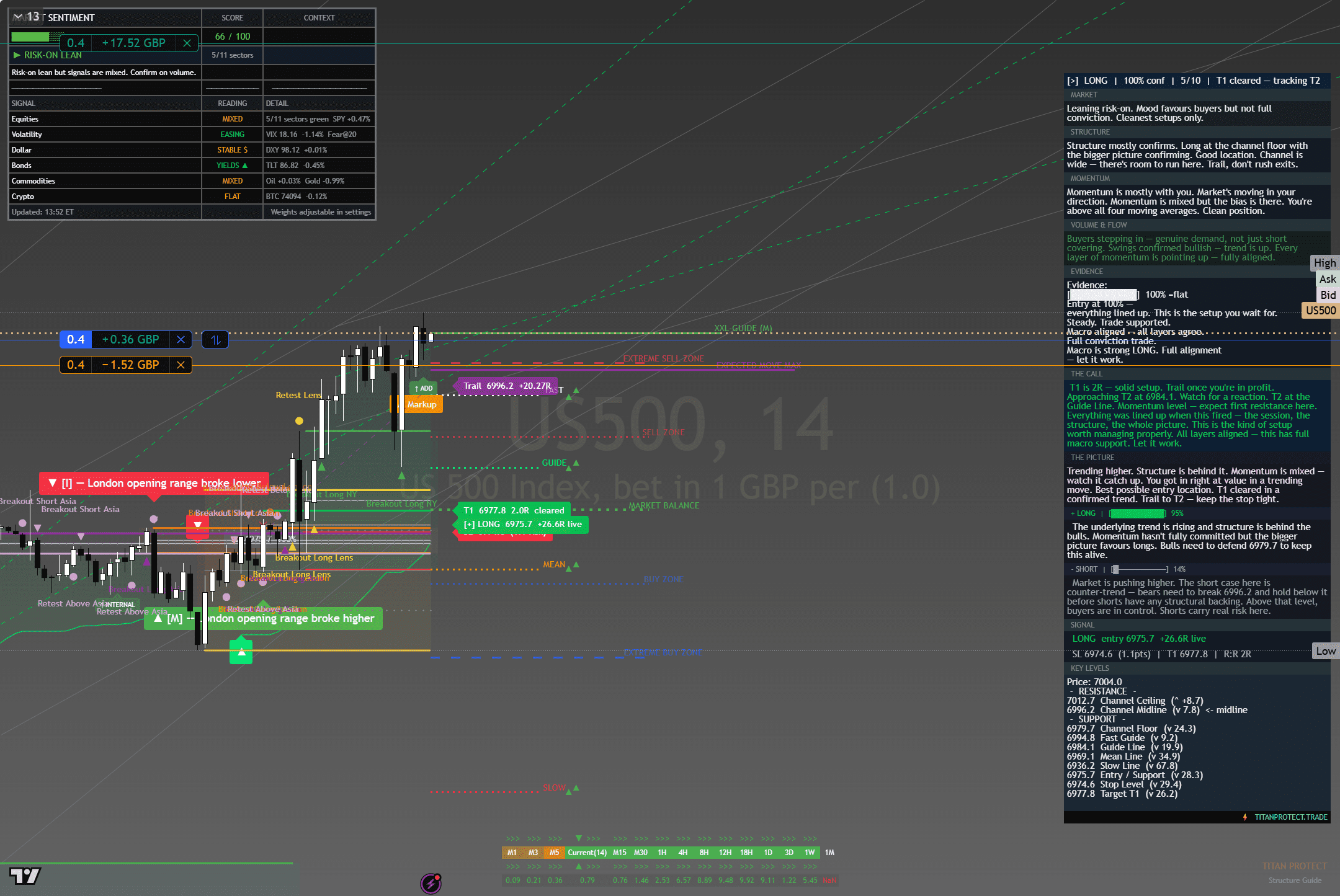Click the MARKET BALANCE chart label
The width and height of the screenshot is (1340, 896).
(x=664, y=505)
